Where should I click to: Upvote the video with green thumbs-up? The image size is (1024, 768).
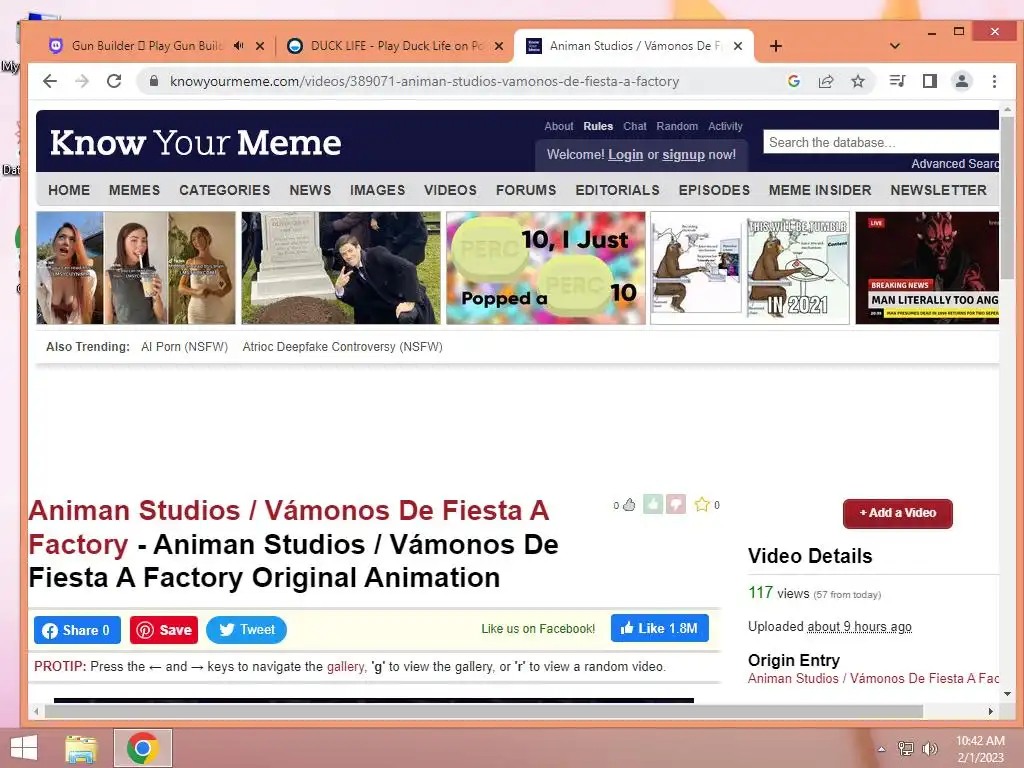tap(653, 504)
